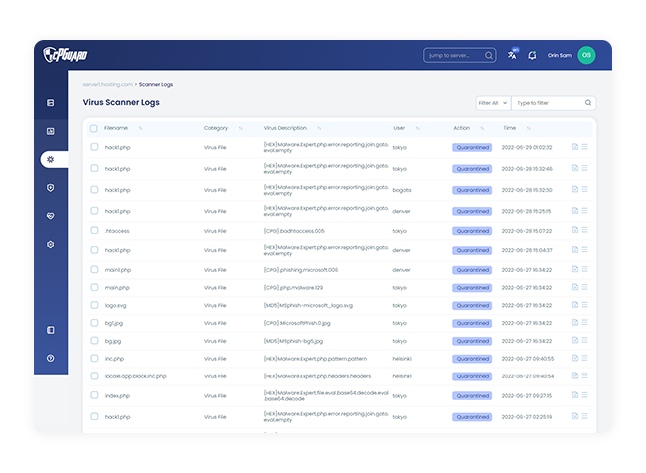The image size is (646, 473).
Task: Open the Filter All dropdown
Action: pos(493,103)
